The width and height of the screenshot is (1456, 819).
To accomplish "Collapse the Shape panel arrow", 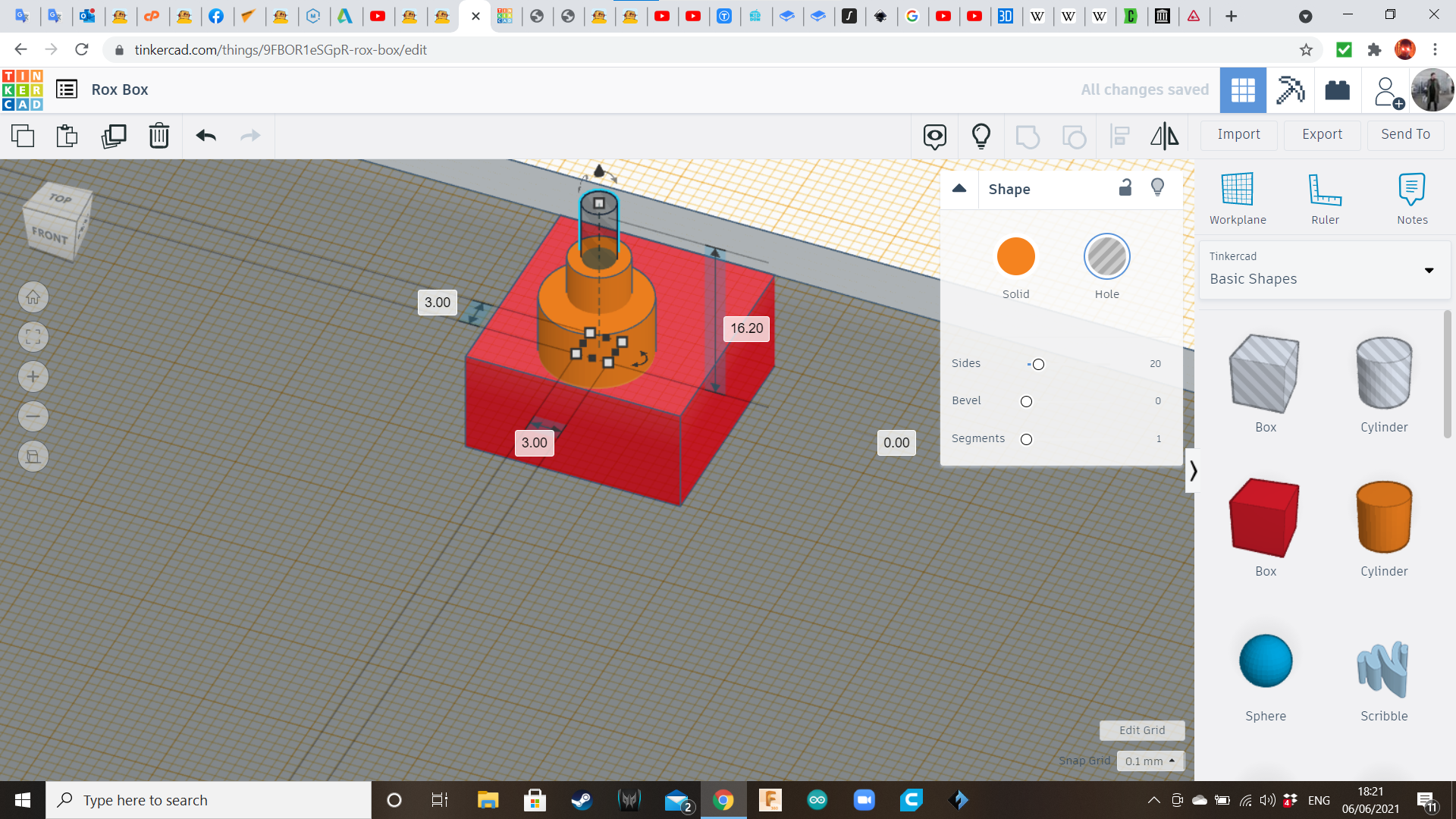I will (959, 189).
